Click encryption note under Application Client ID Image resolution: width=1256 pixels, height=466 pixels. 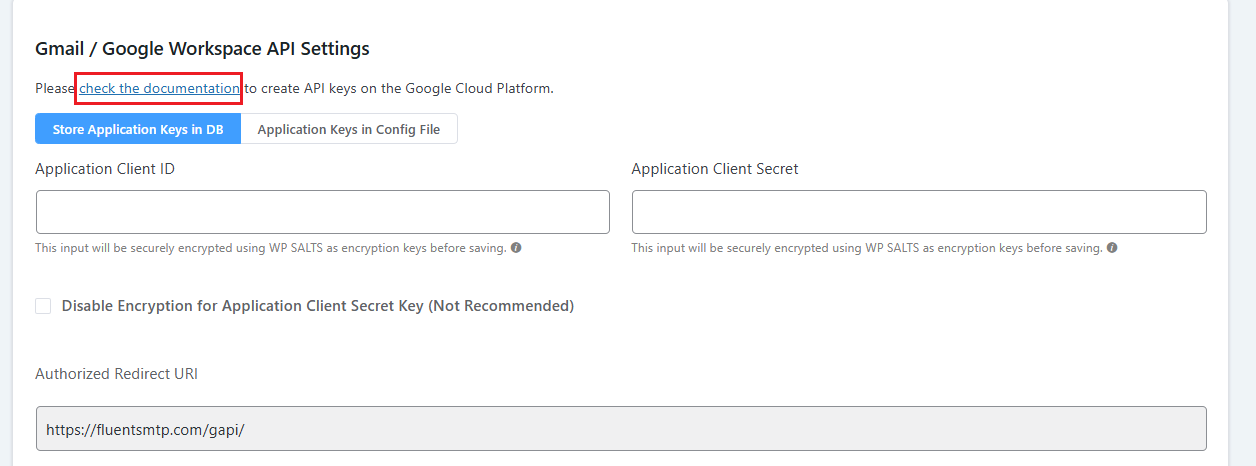(x=271, y=248)
